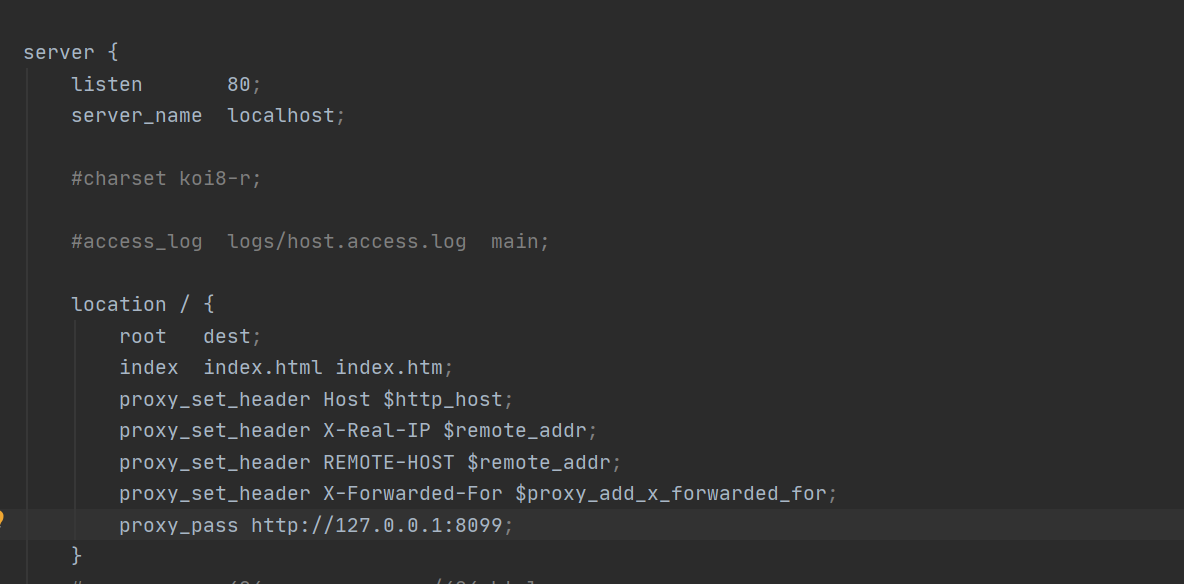Click the $http_host variable
Screen dimensions: 1184x584
coord(442,400)
